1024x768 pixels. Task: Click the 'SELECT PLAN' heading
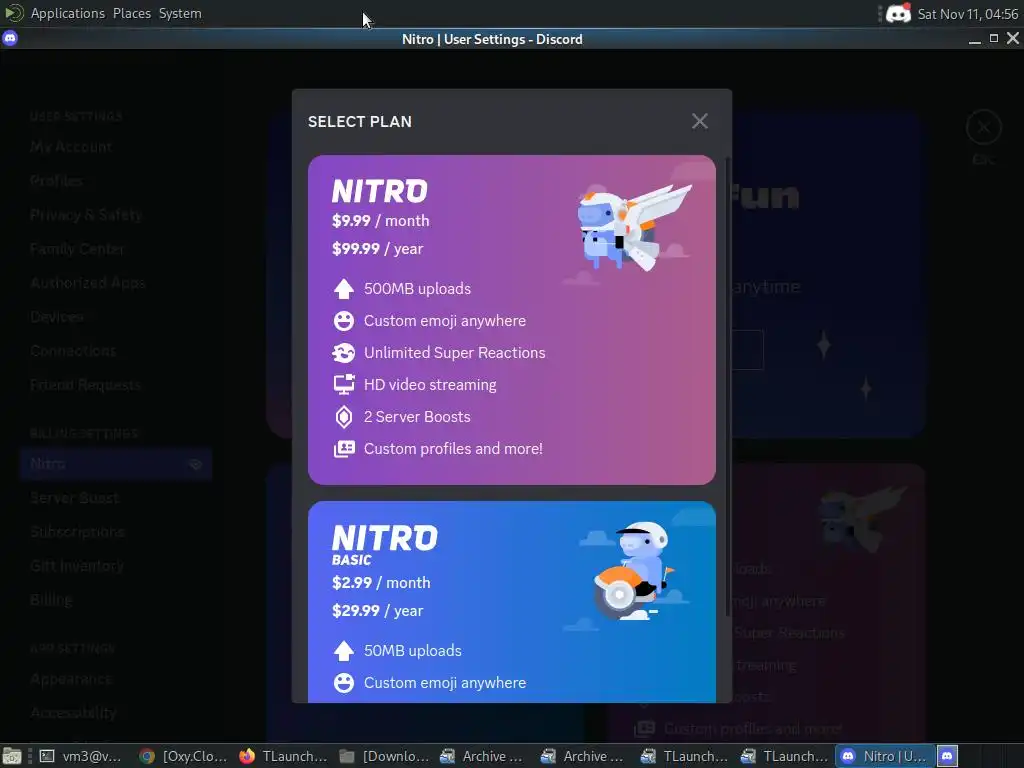(360, 121)
